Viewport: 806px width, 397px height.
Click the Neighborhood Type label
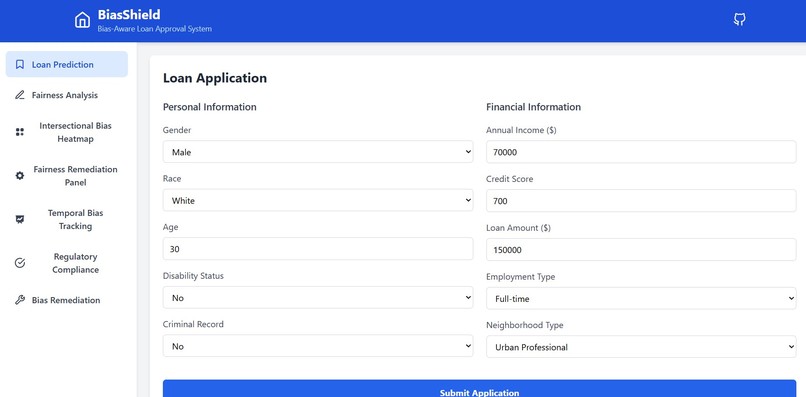(525, 325)
